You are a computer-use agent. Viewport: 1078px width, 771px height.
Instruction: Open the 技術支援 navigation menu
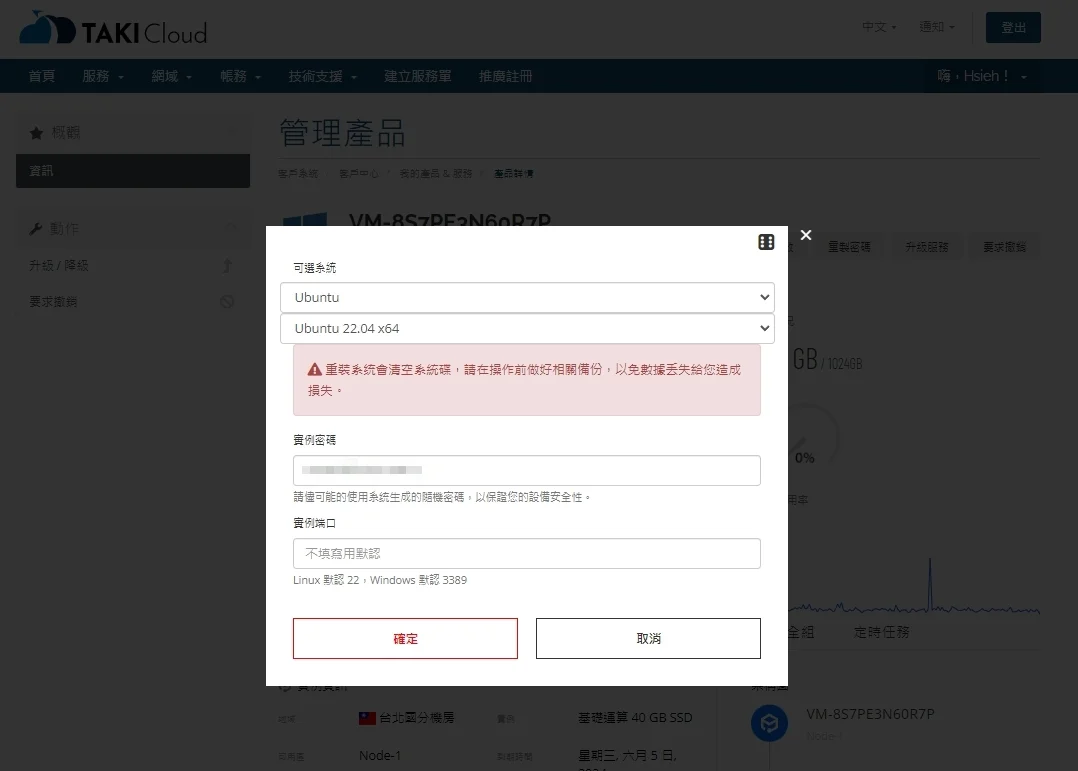pos(322,76)
